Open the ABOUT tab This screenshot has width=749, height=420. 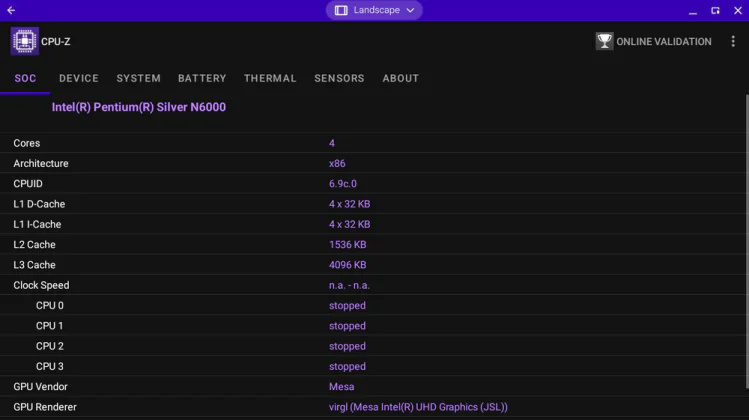(400, 78)
